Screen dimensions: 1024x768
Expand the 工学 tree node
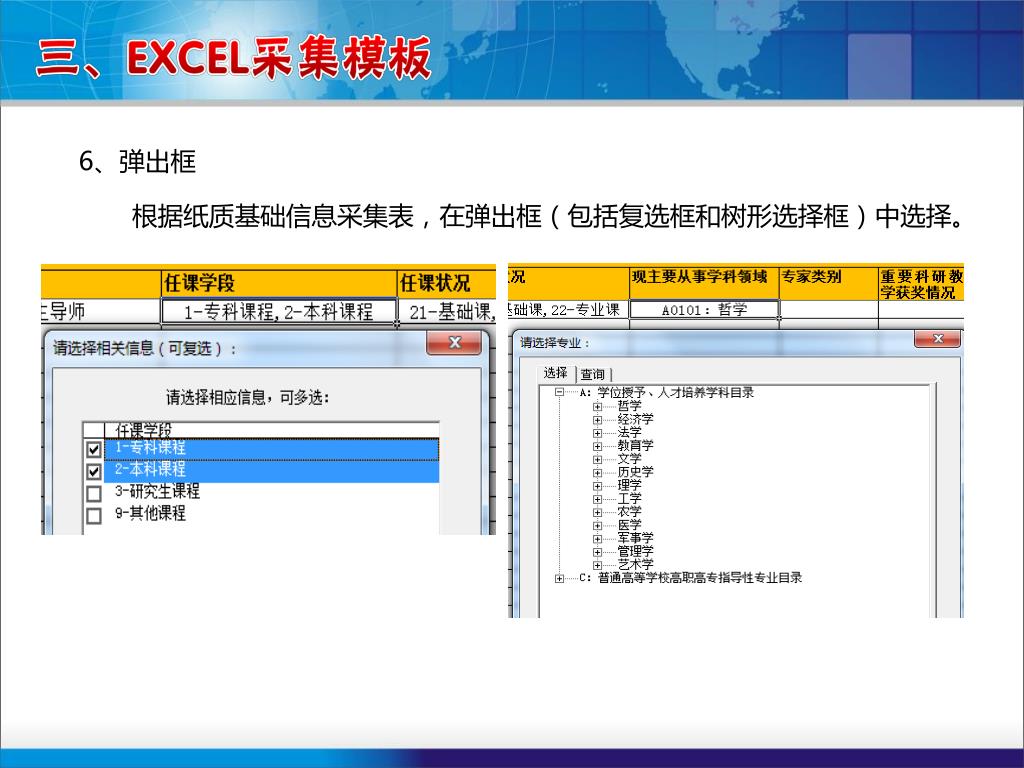pyautogui.click(x=597, y=499)
